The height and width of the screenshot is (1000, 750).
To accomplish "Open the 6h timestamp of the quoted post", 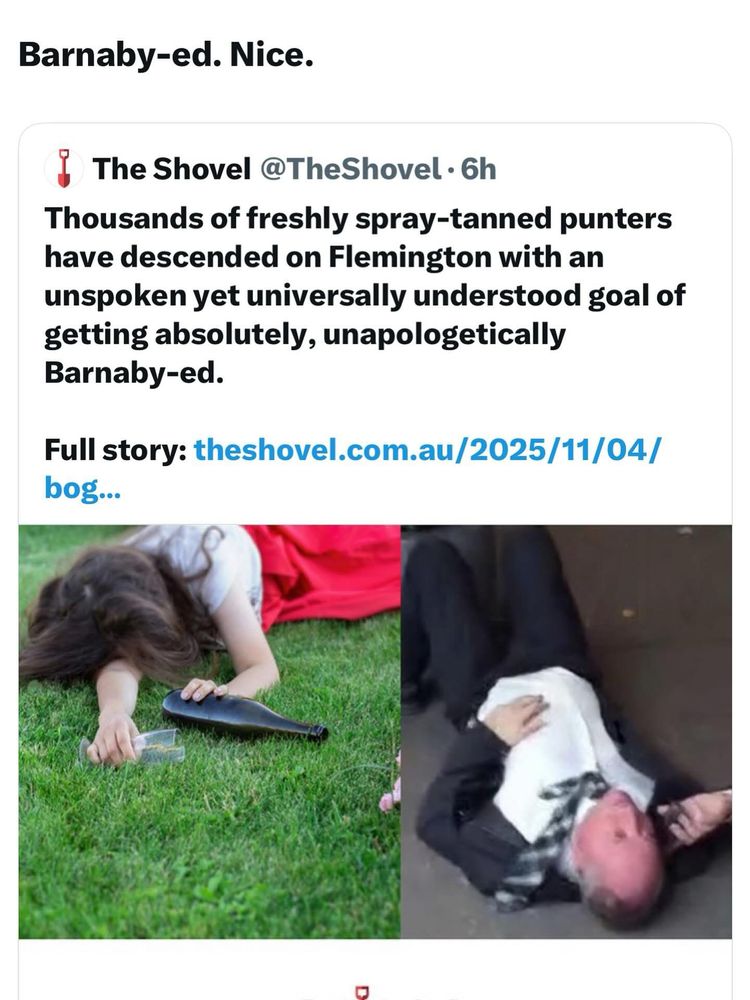I will (x=478, y=169).
